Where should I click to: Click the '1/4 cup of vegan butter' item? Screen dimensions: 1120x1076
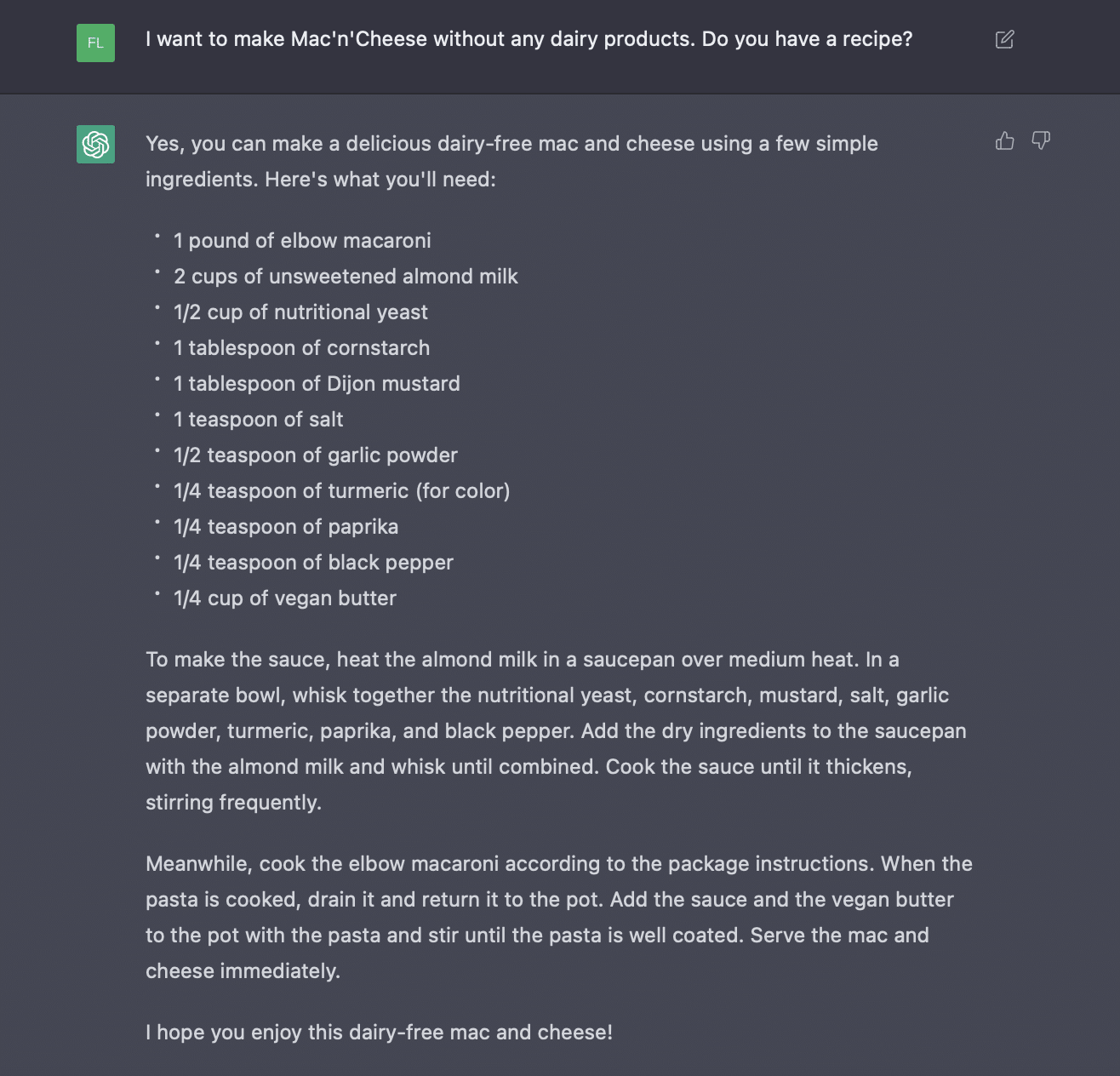[285, 598]
